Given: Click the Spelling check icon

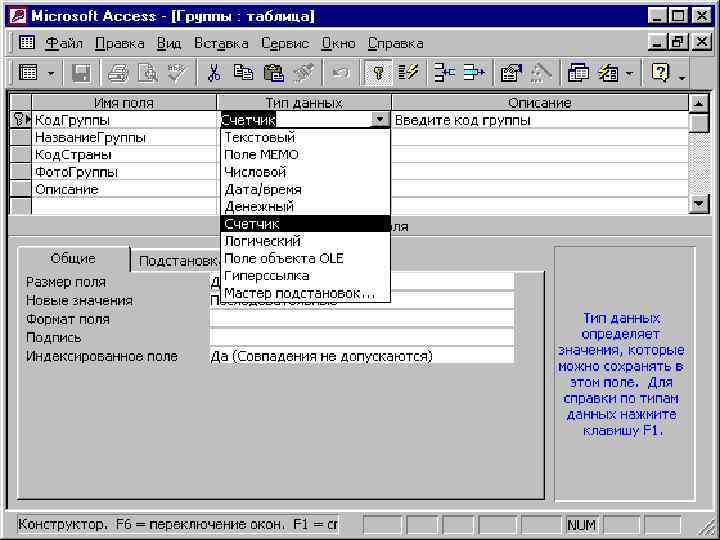Looking at the screenshot, I should [178, 73].
